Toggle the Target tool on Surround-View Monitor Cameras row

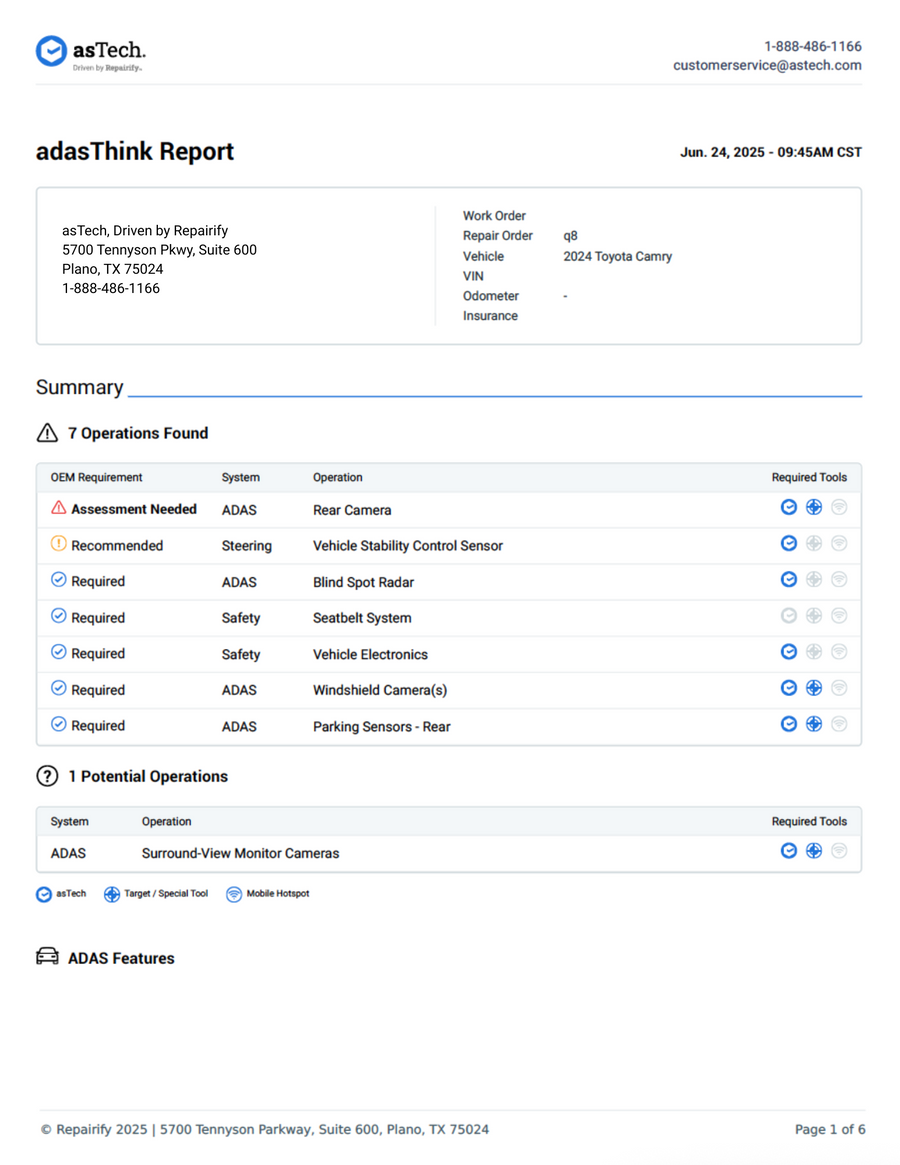point(813,850)
